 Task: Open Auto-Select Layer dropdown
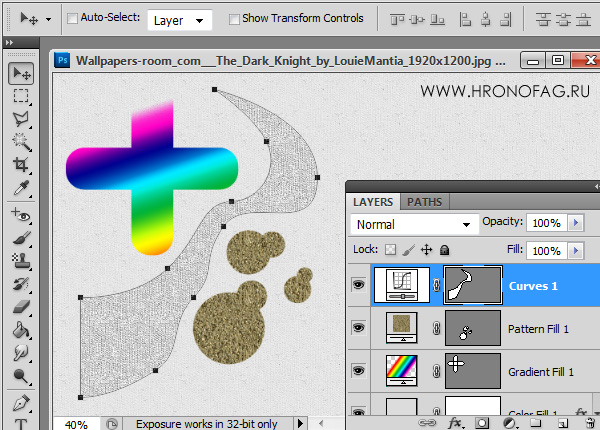pos(179,20)
